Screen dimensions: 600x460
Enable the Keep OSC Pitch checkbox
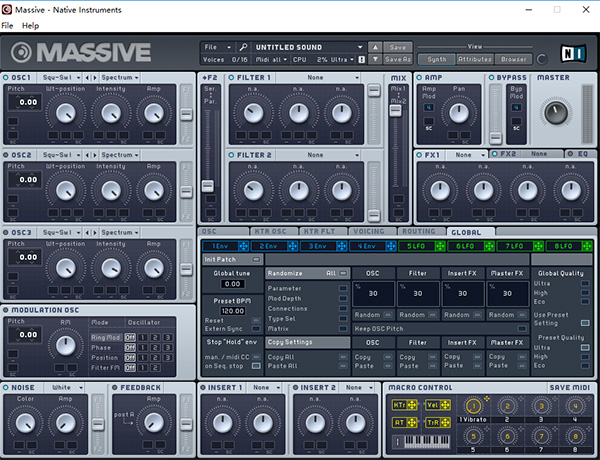tap(522, 328)
